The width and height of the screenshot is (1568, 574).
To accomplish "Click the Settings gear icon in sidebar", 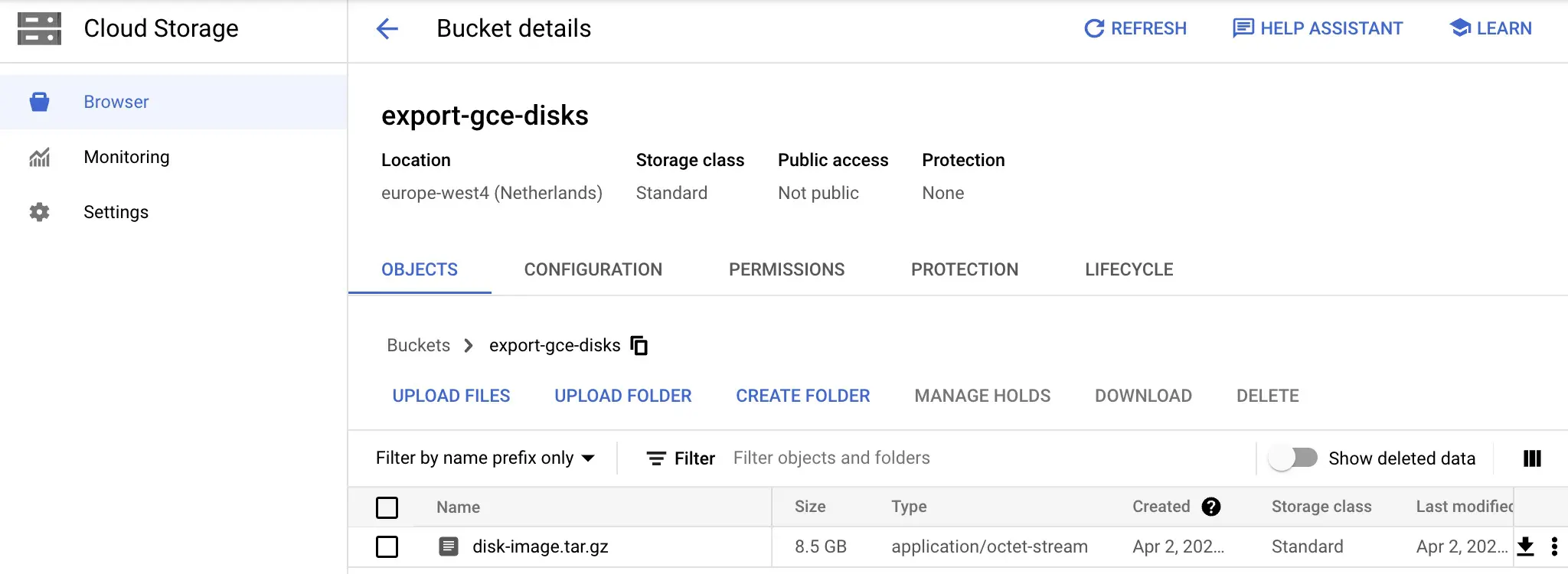I will coord(39,212).
